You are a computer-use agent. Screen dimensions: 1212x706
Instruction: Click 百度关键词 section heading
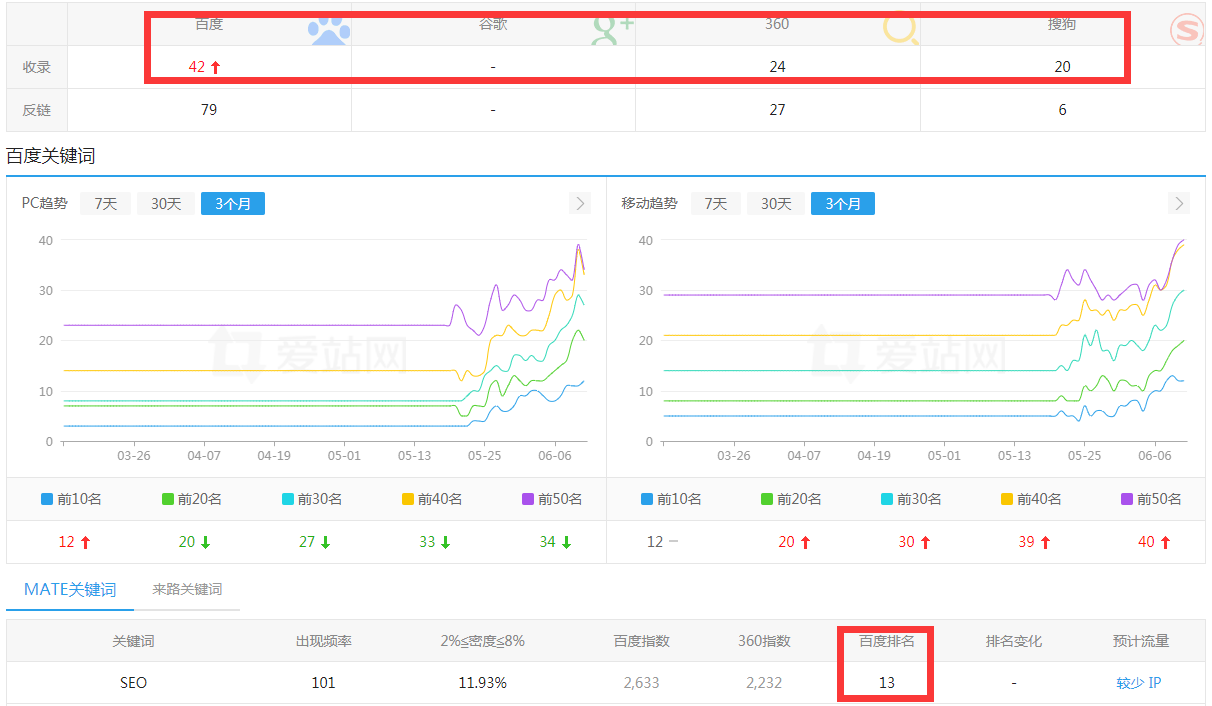(51, 156)
